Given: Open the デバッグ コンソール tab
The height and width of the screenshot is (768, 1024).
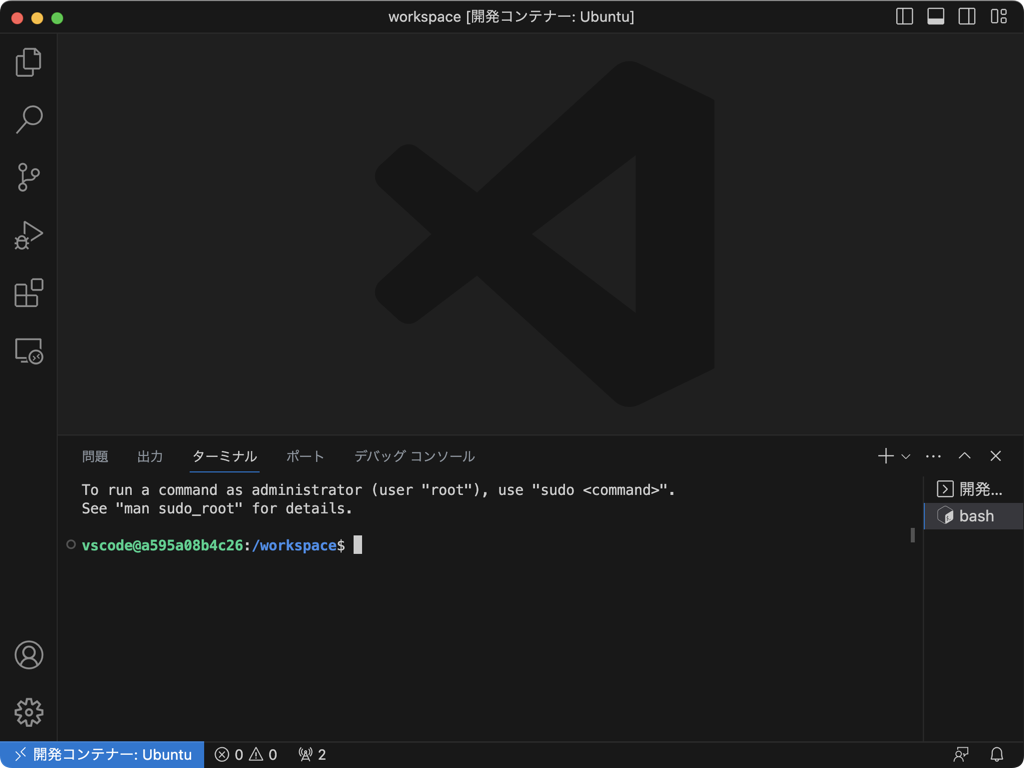Looking at the screenshot, I should tap(414, 456).
